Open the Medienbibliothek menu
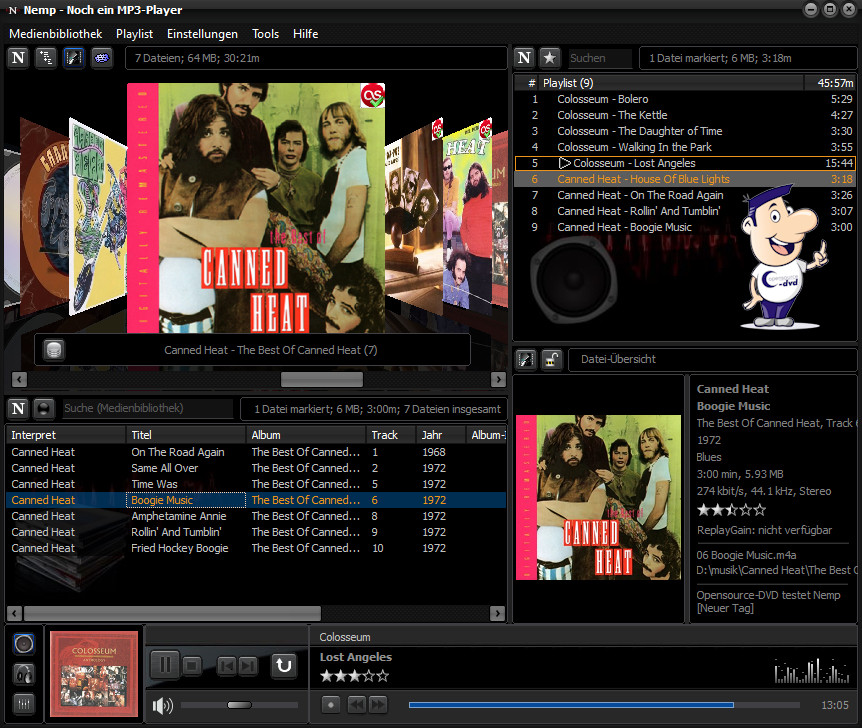 click(56, 33)
